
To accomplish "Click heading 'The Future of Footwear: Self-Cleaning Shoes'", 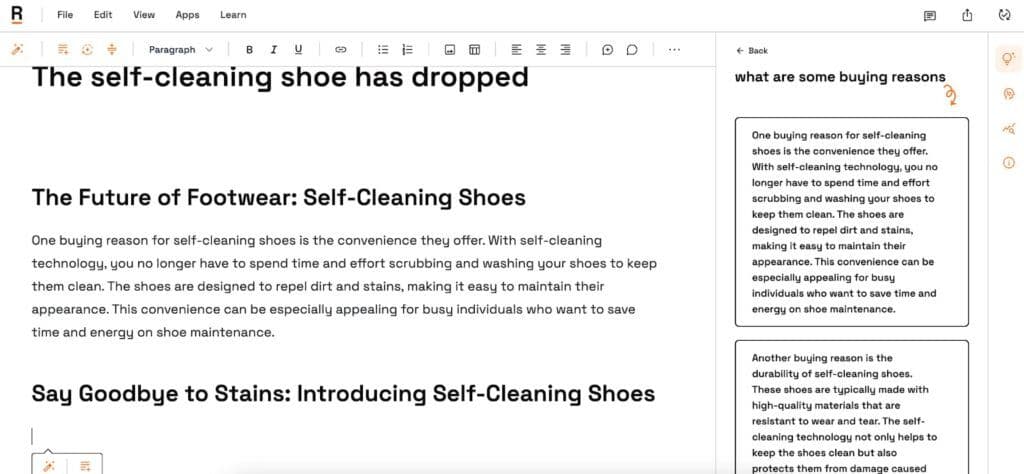I will [x=279, y=197].
